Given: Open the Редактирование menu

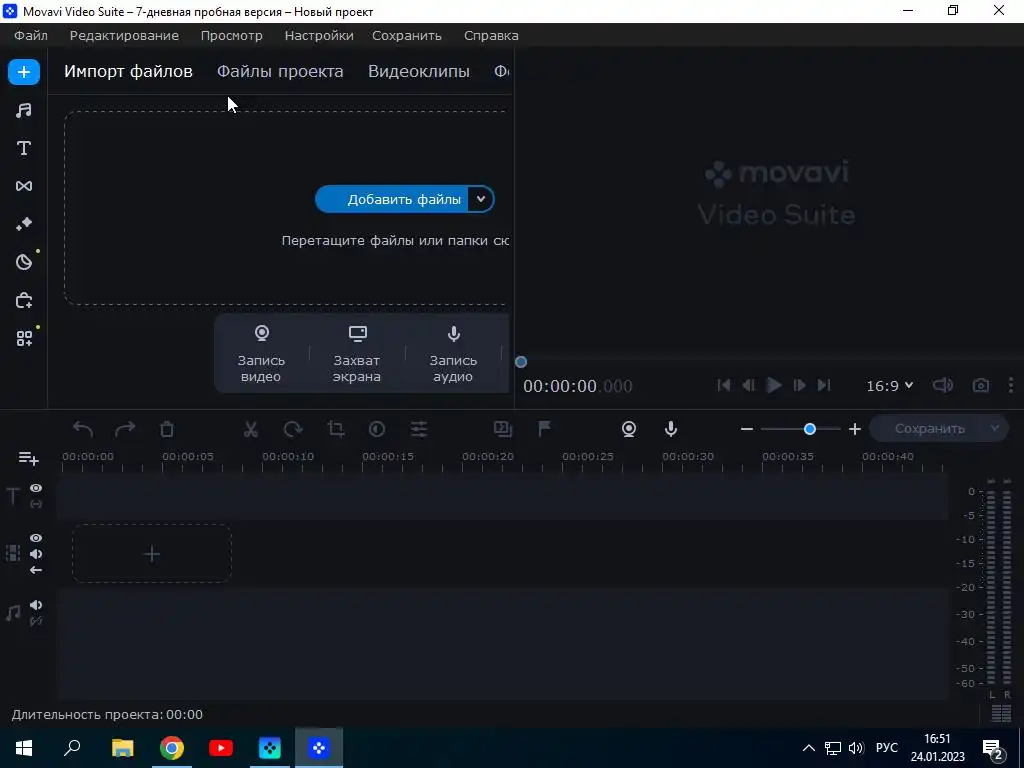Looking at the screenshot, I should click(x=124, y=35).
